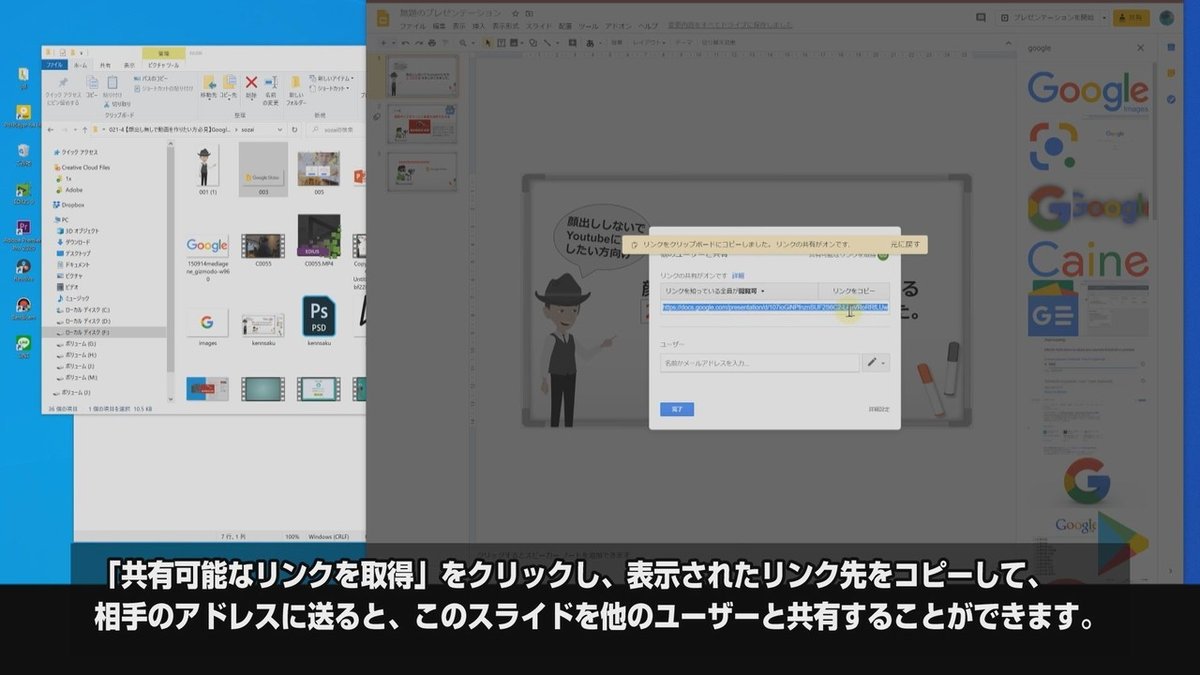The height and width of the screenshot is (675, 1200).
Task: Click the Recycle Bin desktop icon
Action: point(23,156)
